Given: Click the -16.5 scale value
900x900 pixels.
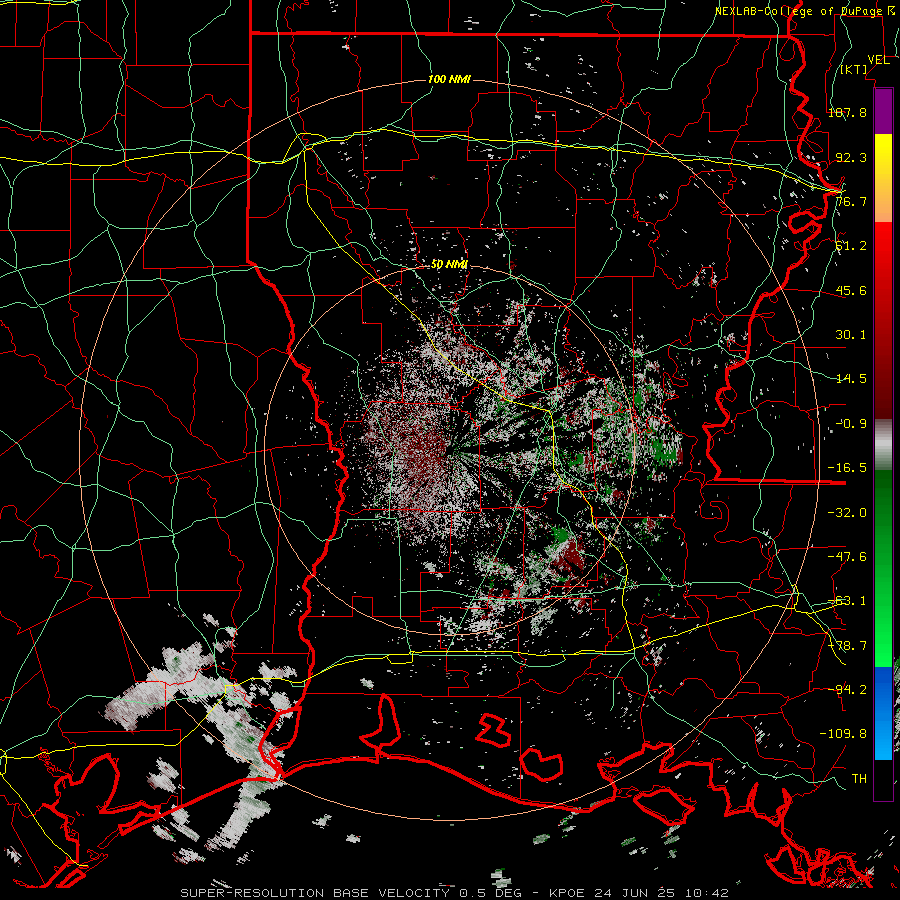Looking at the screenshot, I should pyautogui.click(x=847, y=468).
